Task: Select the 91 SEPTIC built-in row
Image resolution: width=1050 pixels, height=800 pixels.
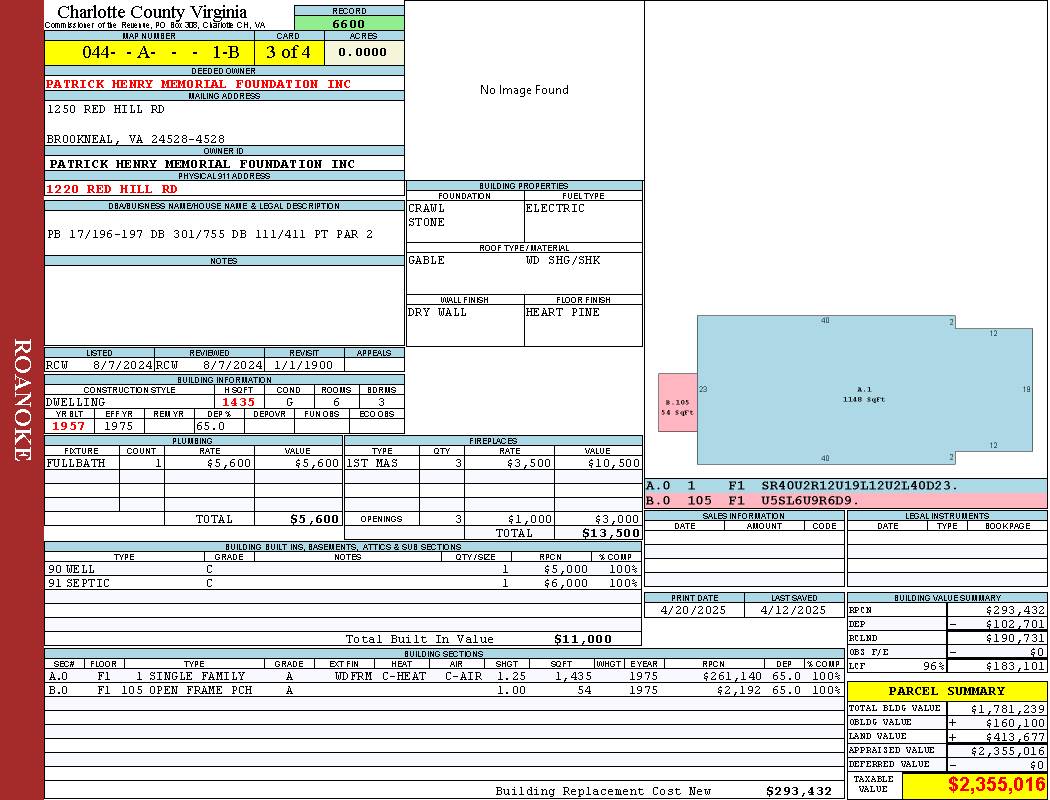Action: tap(342, 583)
